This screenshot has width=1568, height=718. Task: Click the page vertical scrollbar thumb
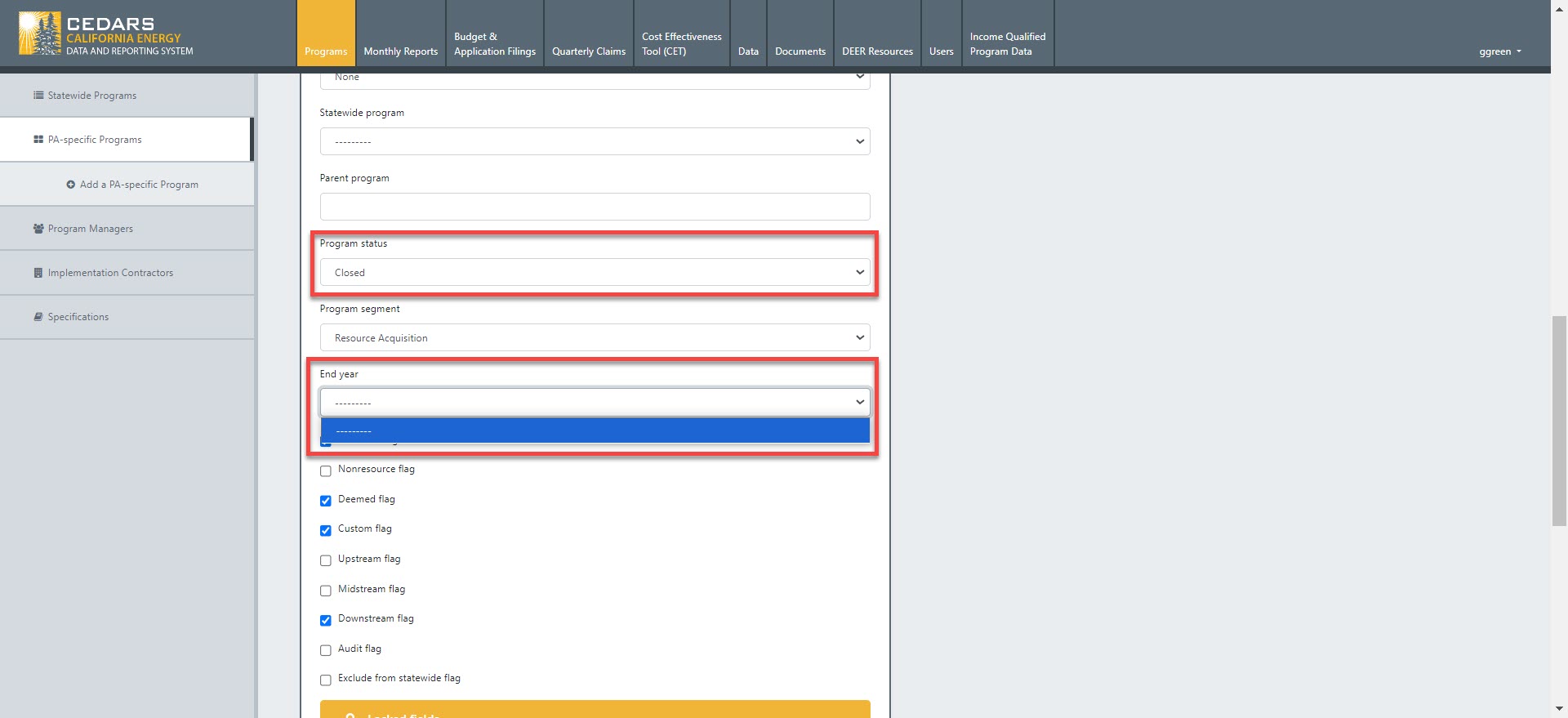pos(1559,421)
